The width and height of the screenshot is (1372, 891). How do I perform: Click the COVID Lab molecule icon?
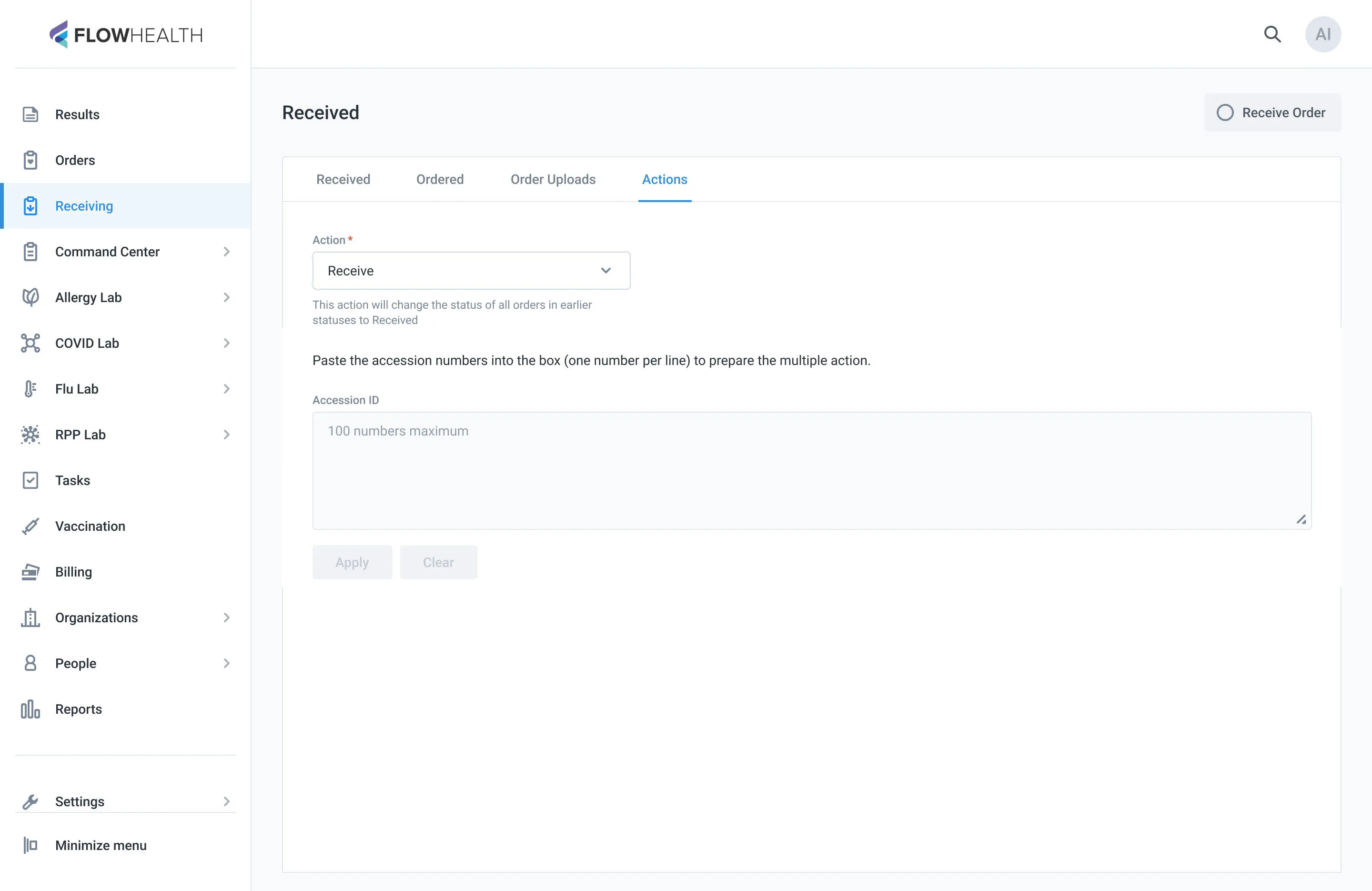(x=30, y=343)
